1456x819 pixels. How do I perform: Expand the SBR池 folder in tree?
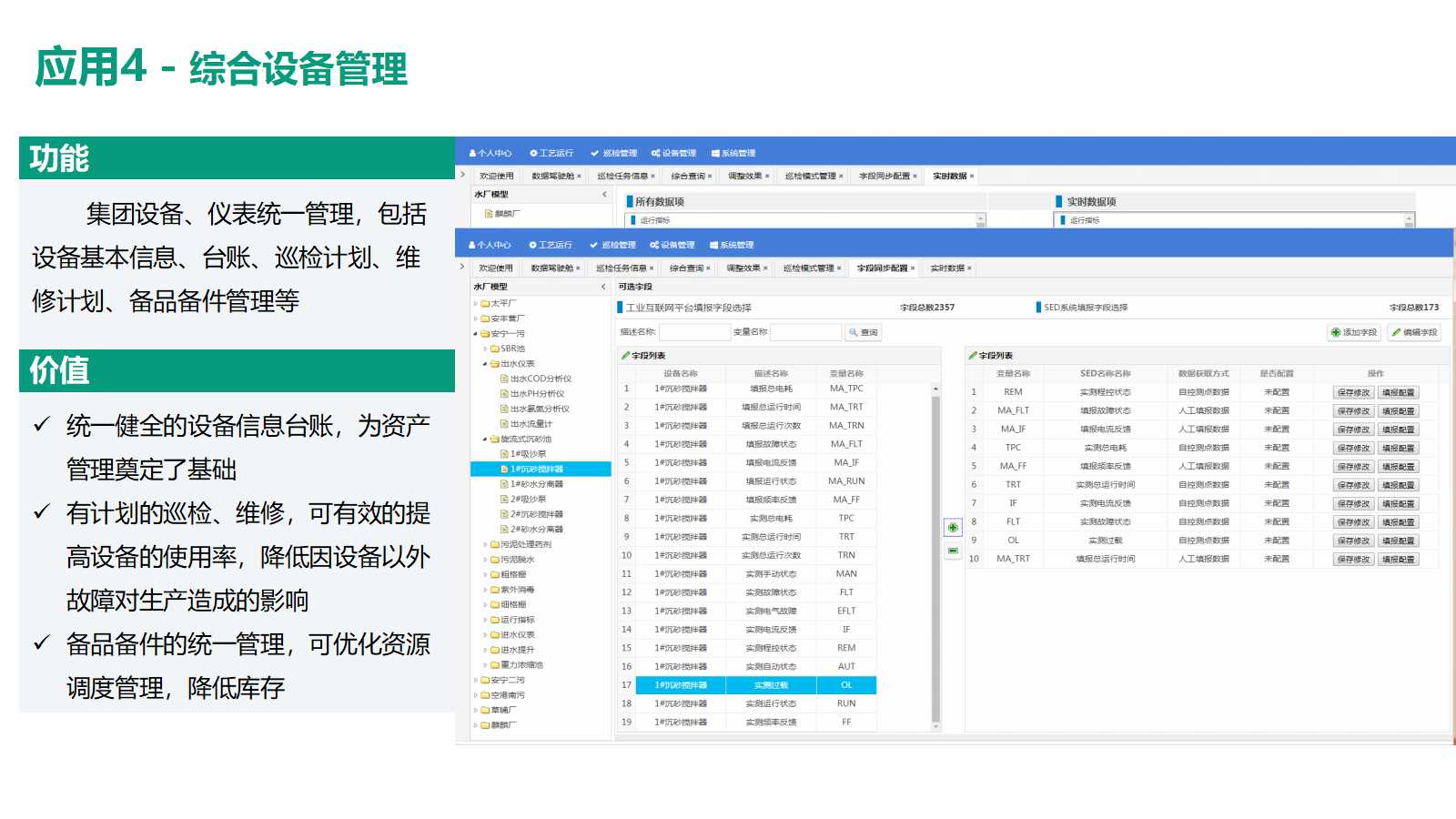click(485, 349)
